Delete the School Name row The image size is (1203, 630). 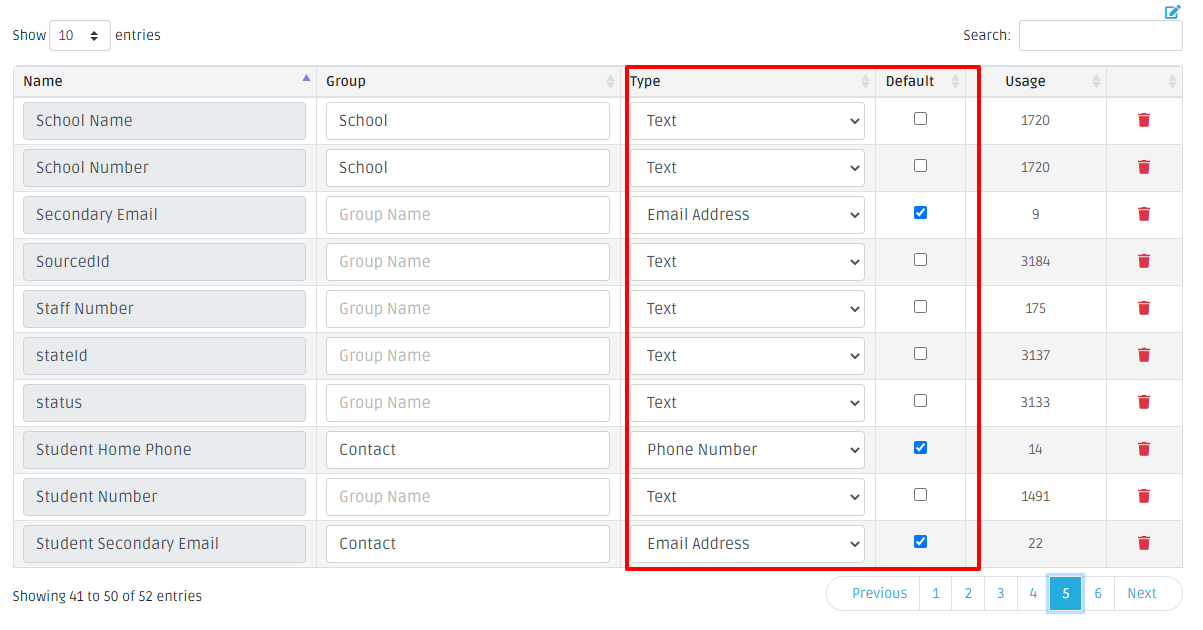pyautogui.click(x=1144, y=120)
